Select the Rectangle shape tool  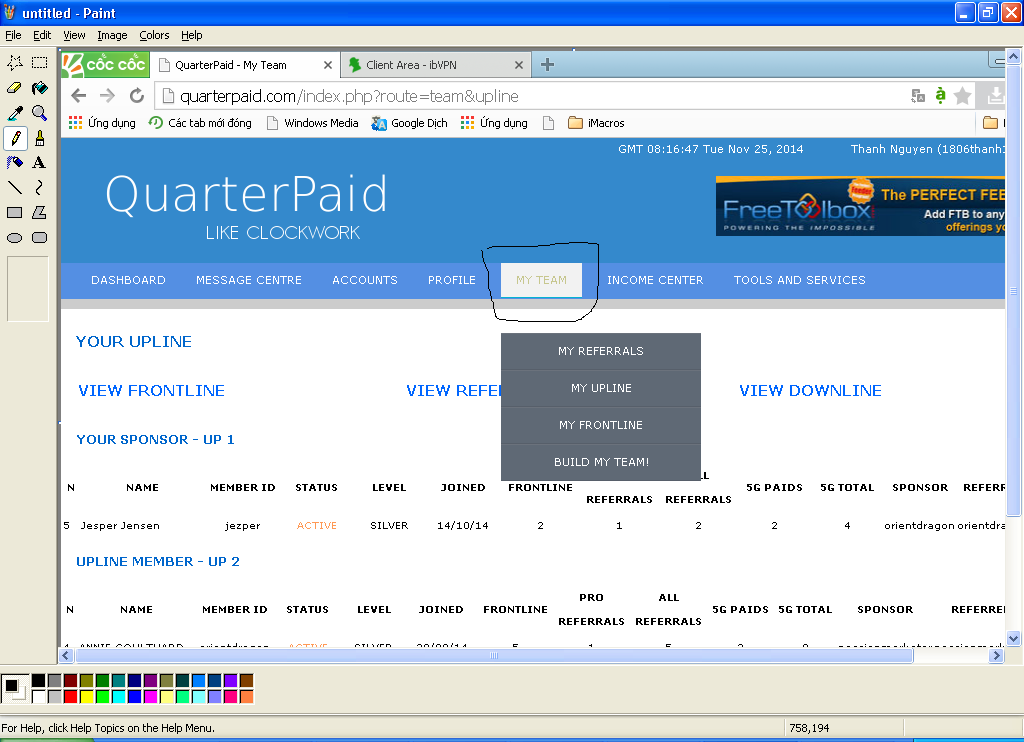[14, 212]
